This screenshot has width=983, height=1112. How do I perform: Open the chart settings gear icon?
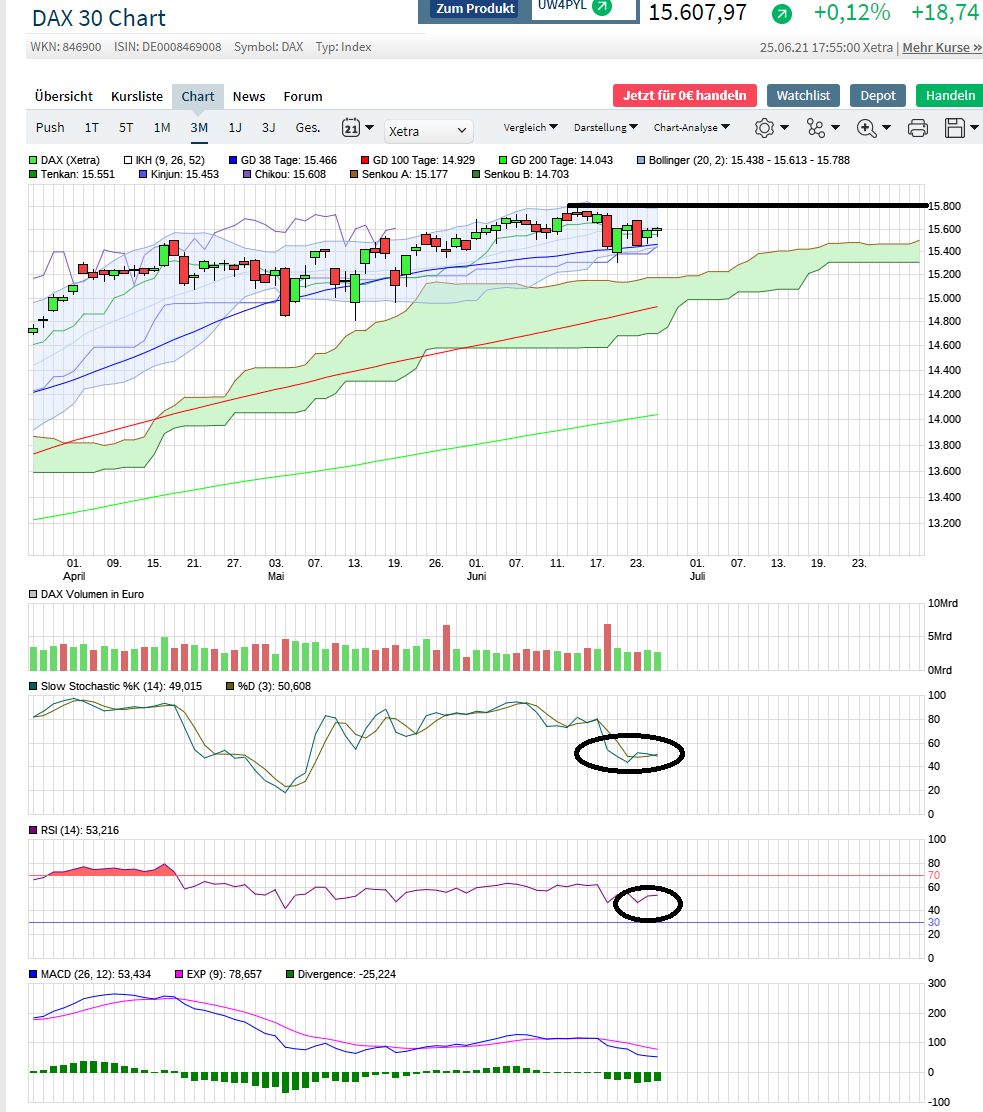pyautogui.click(x=765, y=128)
